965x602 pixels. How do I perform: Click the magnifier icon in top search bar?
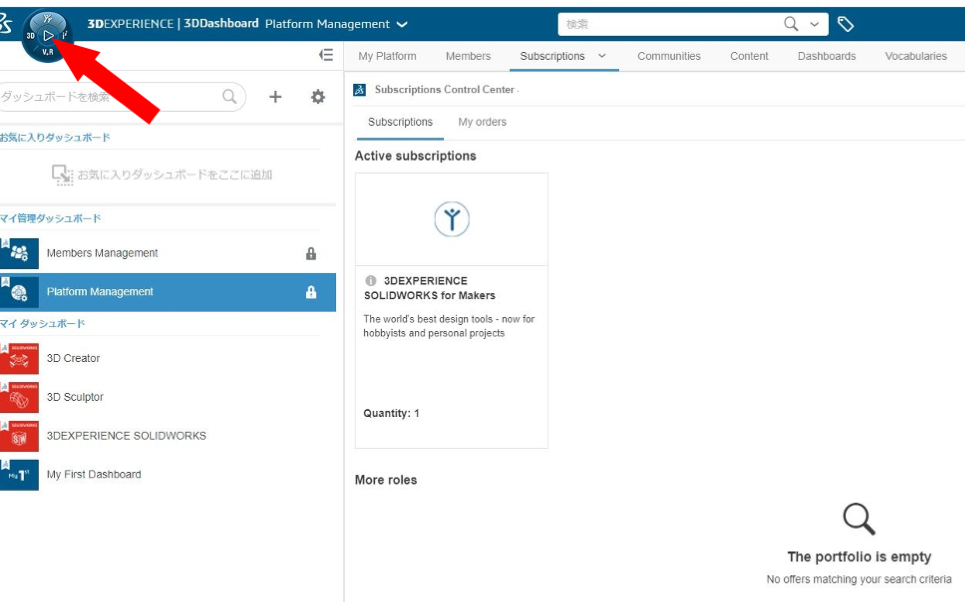(x=791, y=24)
